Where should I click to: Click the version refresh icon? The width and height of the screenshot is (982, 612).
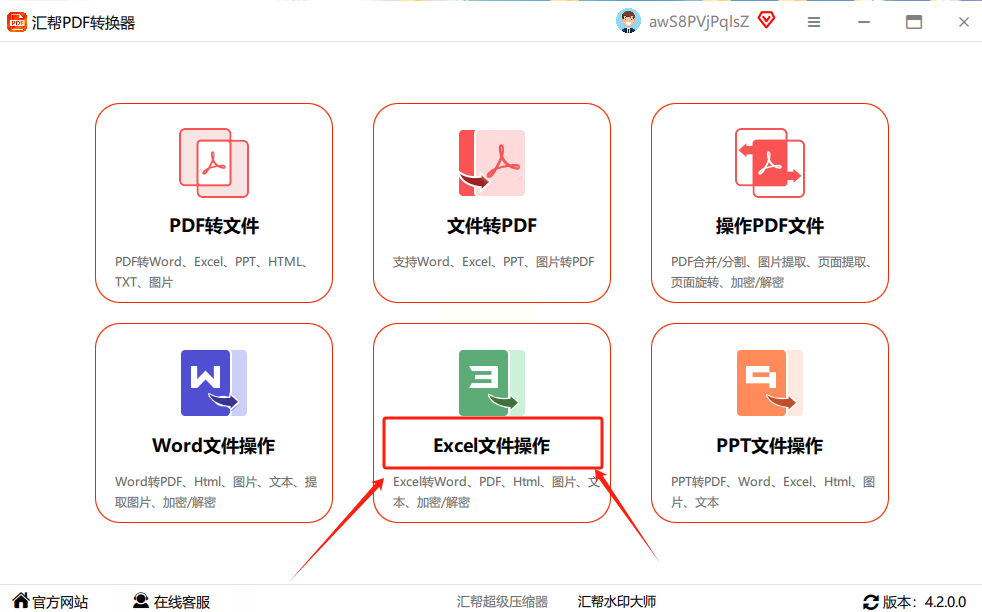coord(871,602)
